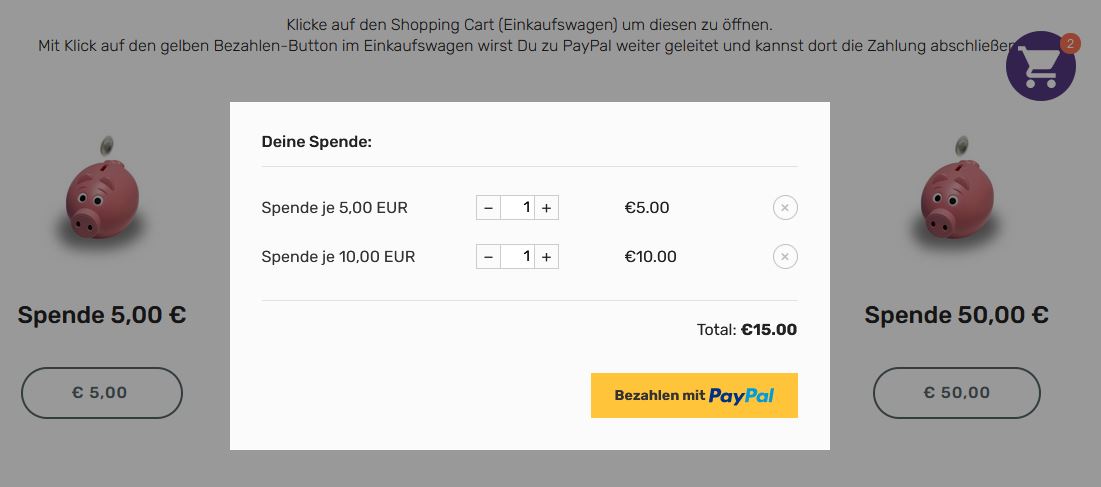The width and height of the screenshot is (1101, 487).
Task: Click the Spende 50,00 € heading
Action: click(956, 316)
